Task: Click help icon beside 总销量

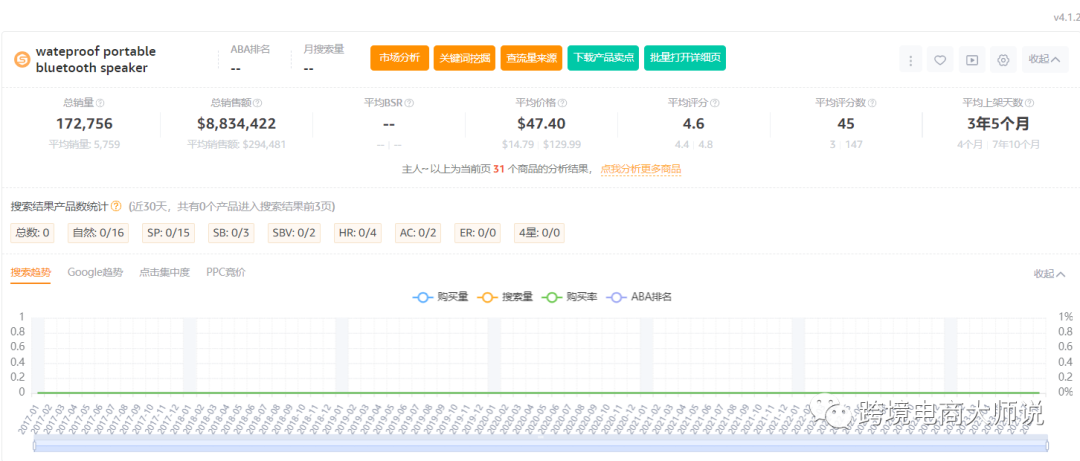Action: 100,103
